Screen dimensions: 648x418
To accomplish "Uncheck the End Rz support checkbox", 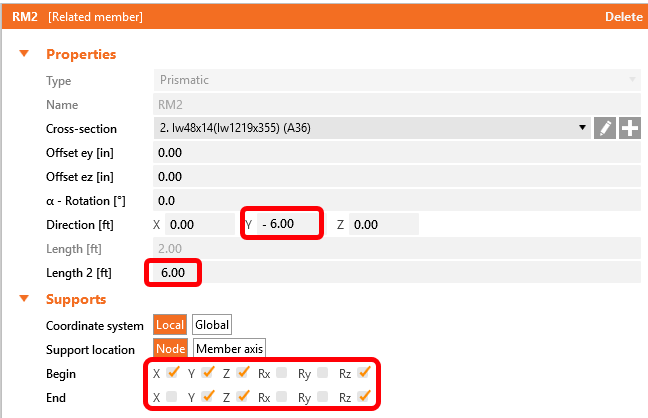I will tap(364, 397).
